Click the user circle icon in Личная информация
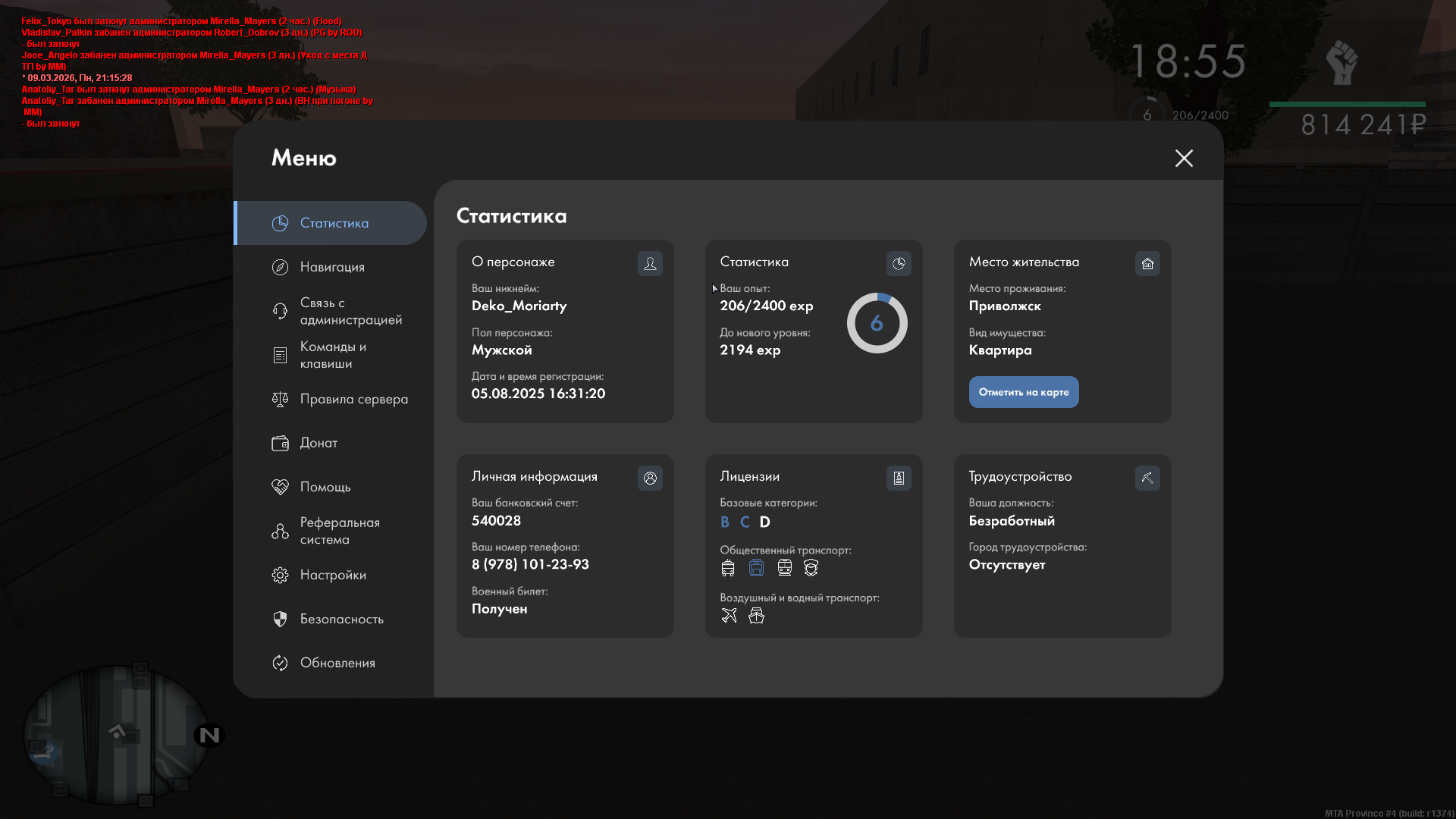This screenshot has height=819, width=1456. 650,478
